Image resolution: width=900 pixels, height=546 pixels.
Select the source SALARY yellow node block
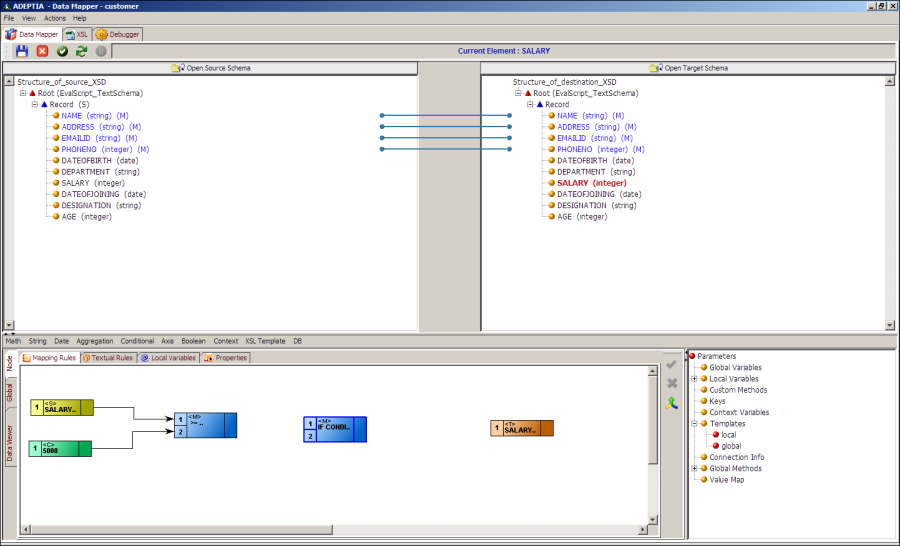(62, 408)
